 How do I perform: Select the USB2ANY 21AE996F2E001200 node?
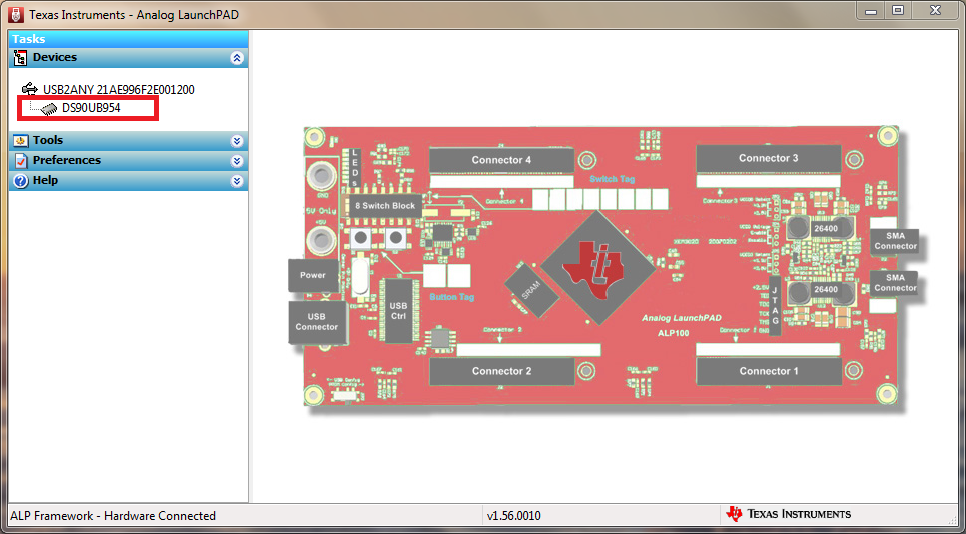118,90
